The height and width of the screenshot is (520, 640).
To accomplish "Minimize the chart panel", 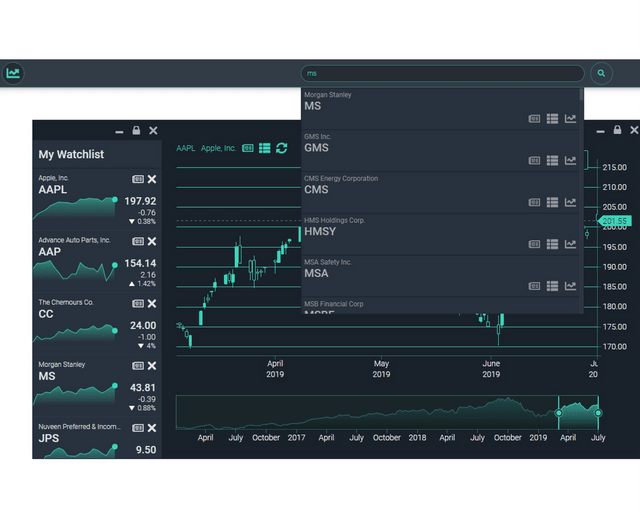I will click(x=600, y=131).
